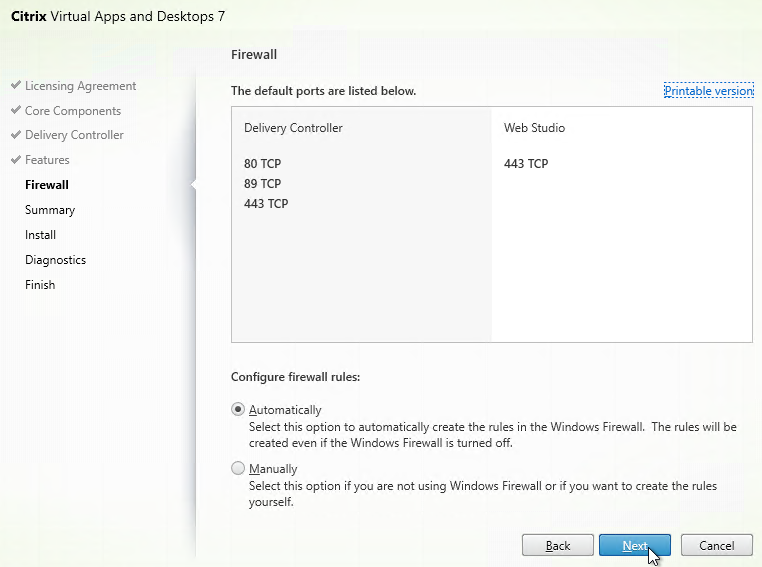Viewport: 762px width, 567px height.
Task: Select the Manually radio button
Action: (x=238, y=468)
